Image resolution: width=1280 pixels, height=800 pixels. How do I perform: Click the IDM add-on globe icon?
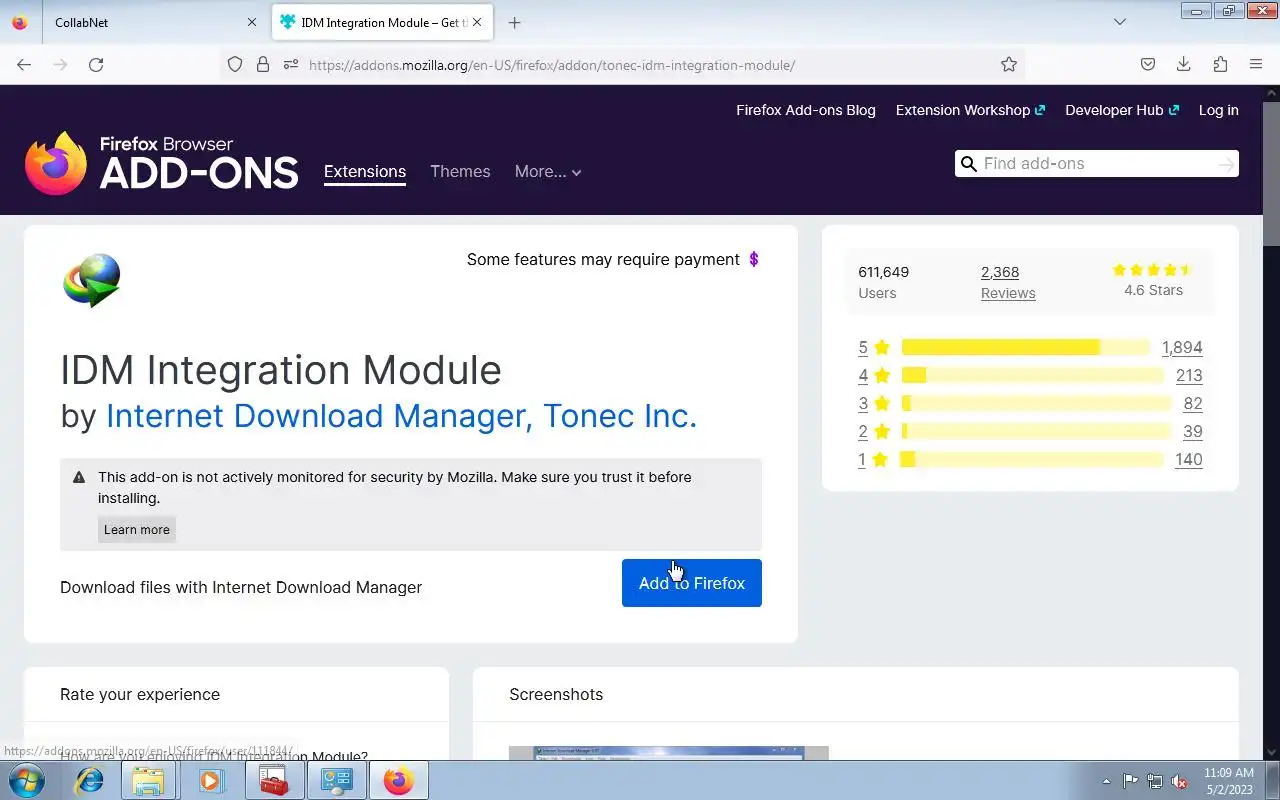[x=92, y=280]
